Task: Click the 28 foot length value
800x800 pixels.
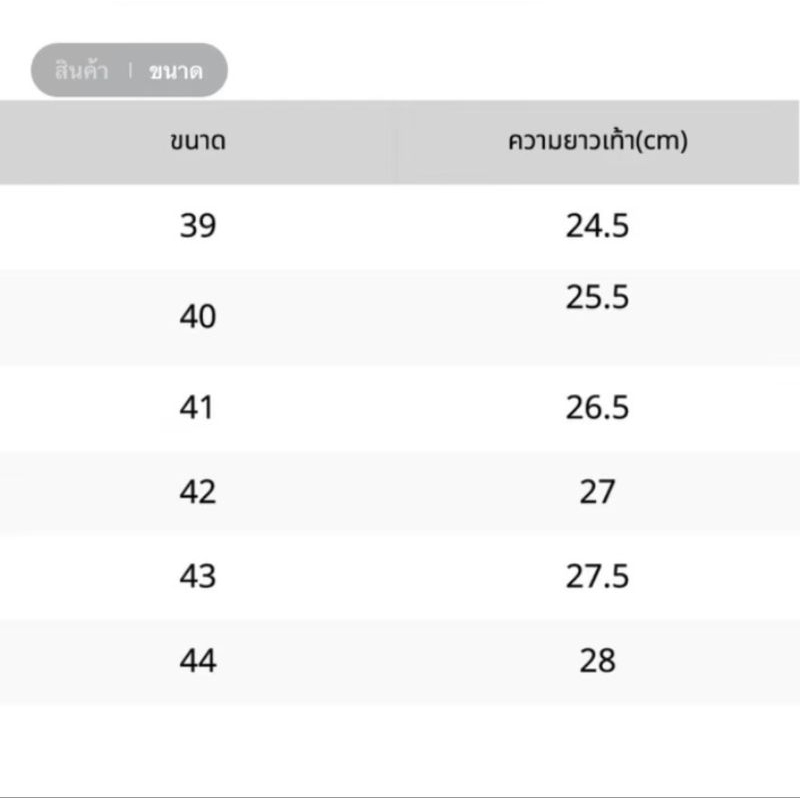Action: pos(597,661)
